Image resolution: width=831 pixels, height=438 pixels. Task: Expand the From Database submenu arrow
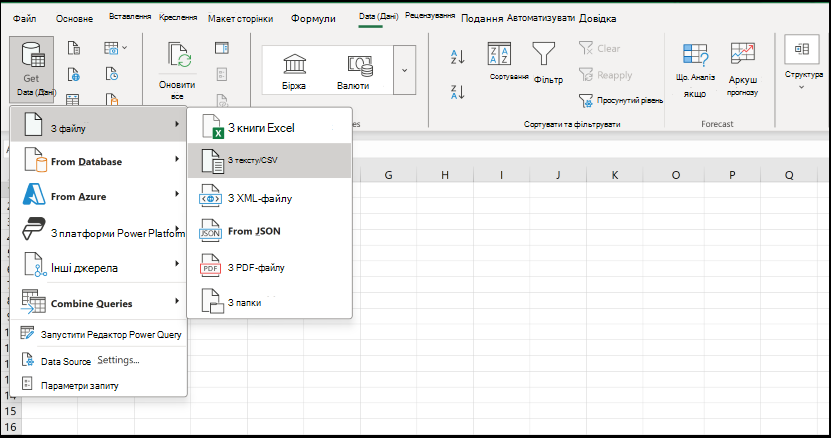pos(176,159)
